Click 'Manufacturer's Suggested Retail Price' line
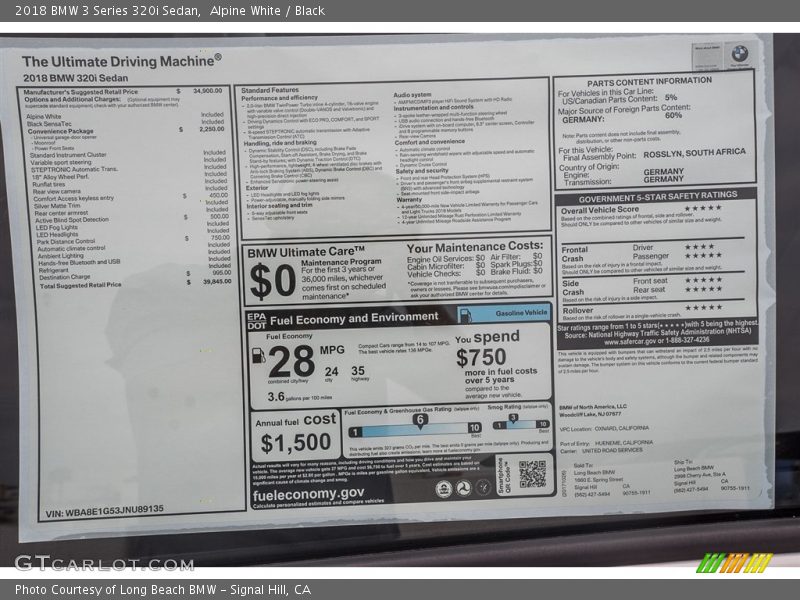The width and height of the screenshot is (800, 600). (81, 92)
